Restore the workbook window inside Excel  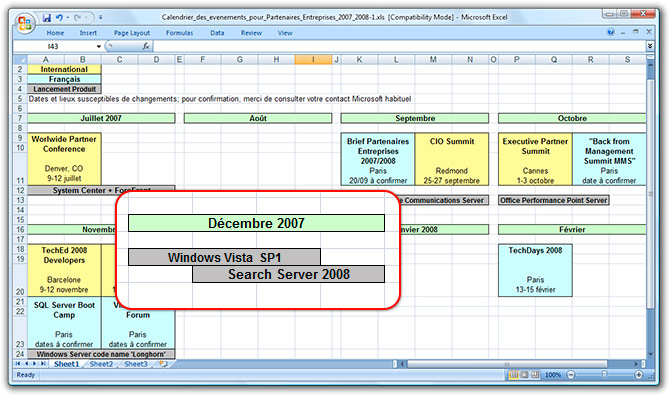635,32
